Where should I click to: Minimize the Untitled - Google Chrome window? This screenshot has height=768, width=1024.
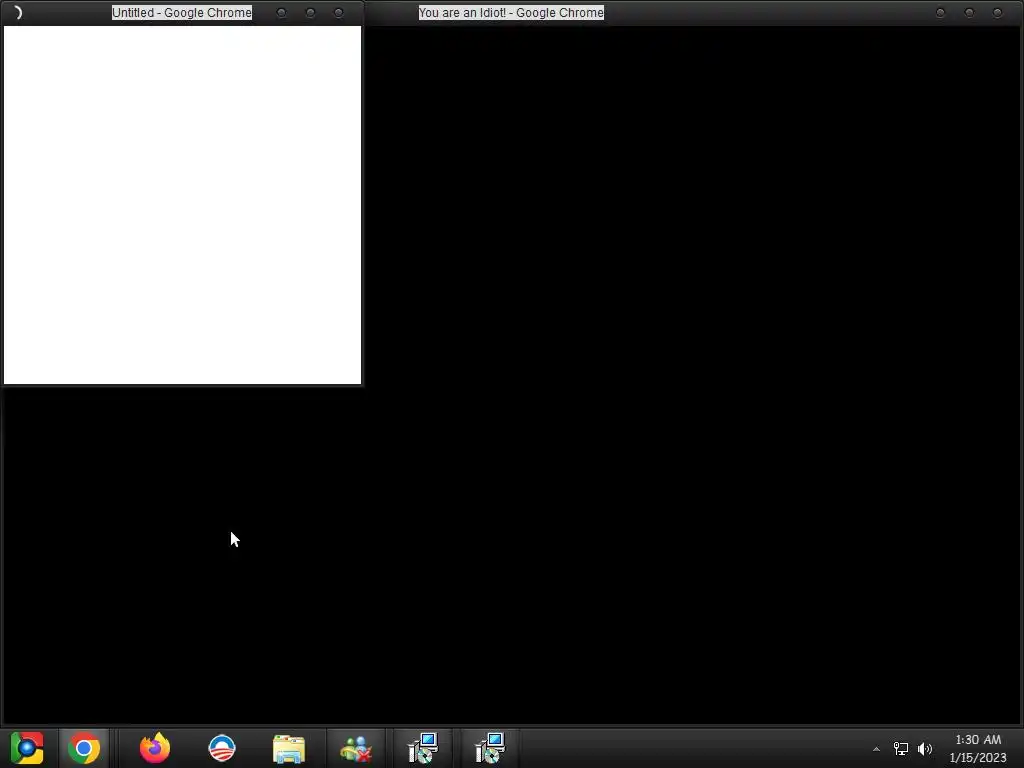[281, 12]
